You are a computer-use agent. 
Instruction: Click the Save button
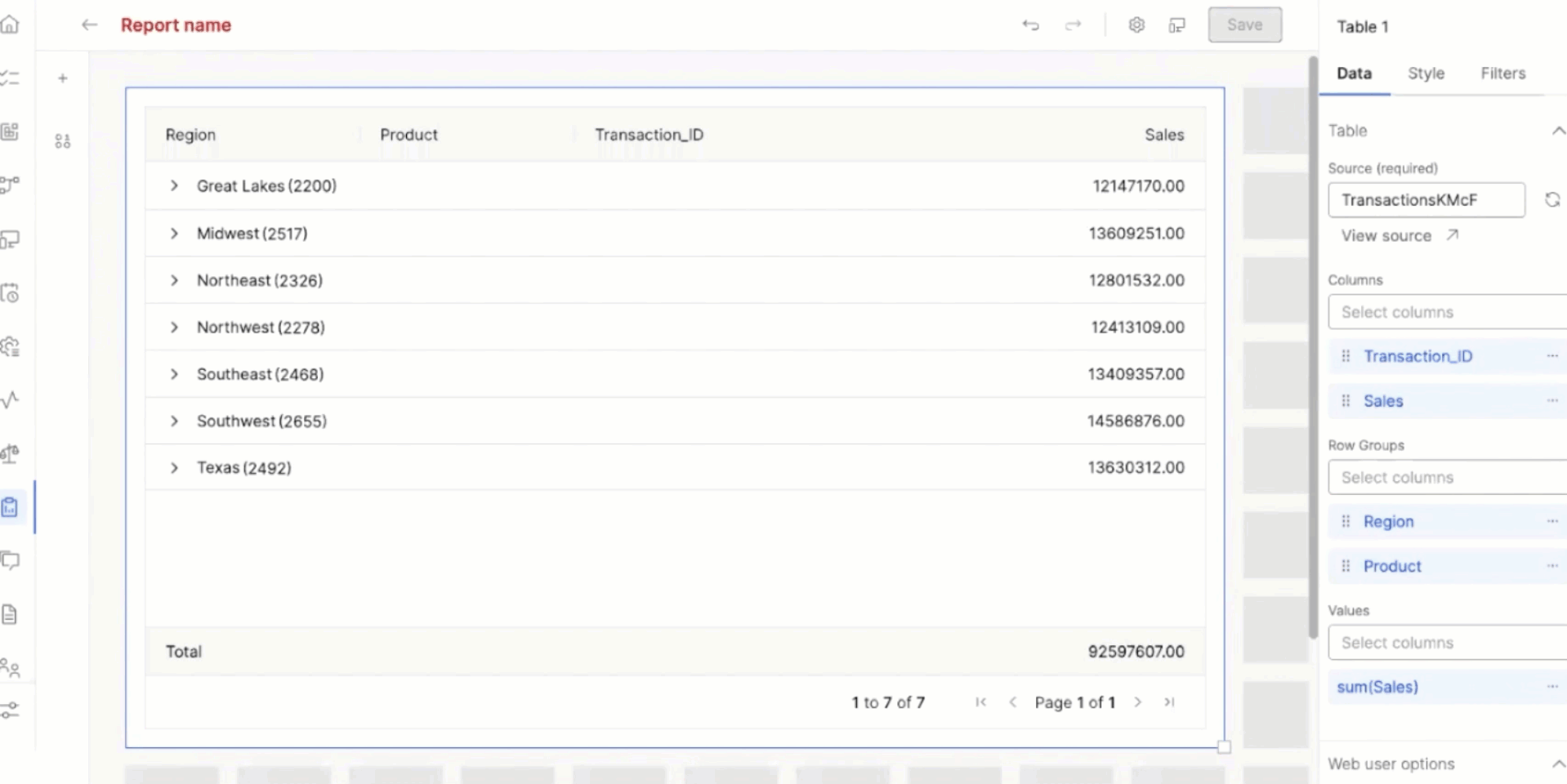pos(1244,24)
